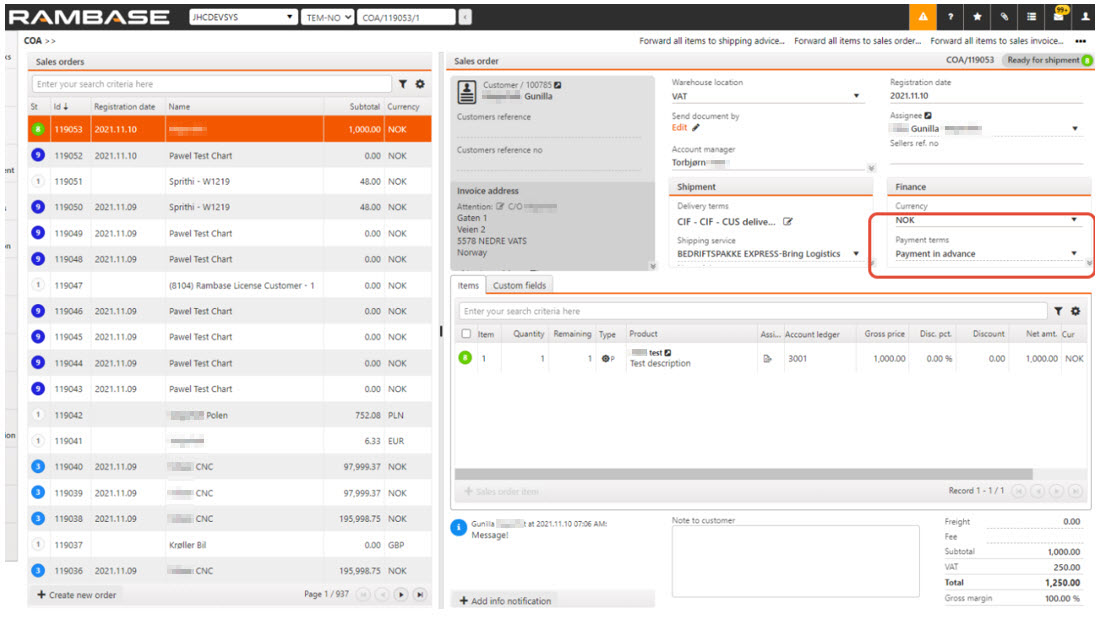Image resolution: width=1100 pixels, height=618 pixels.
Task: Open the help question mark icon
Action: pyautogui.click(x=950, y=17)
